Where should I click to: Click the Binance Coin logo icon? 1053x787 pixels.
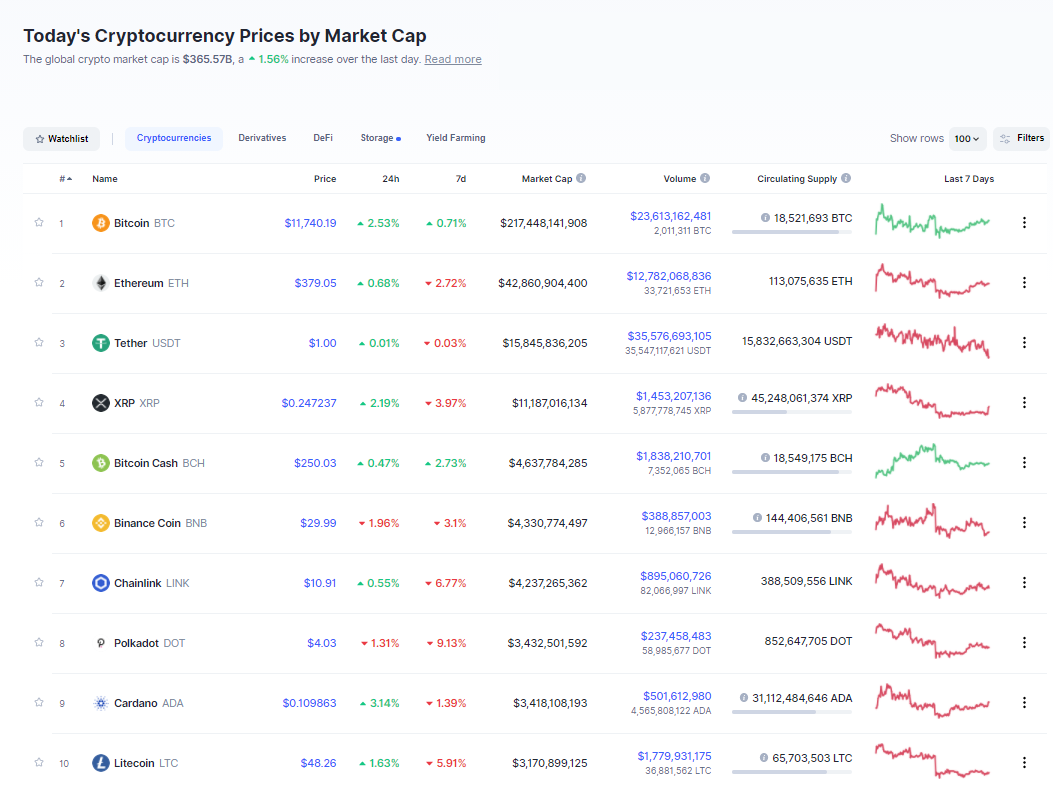101,523
